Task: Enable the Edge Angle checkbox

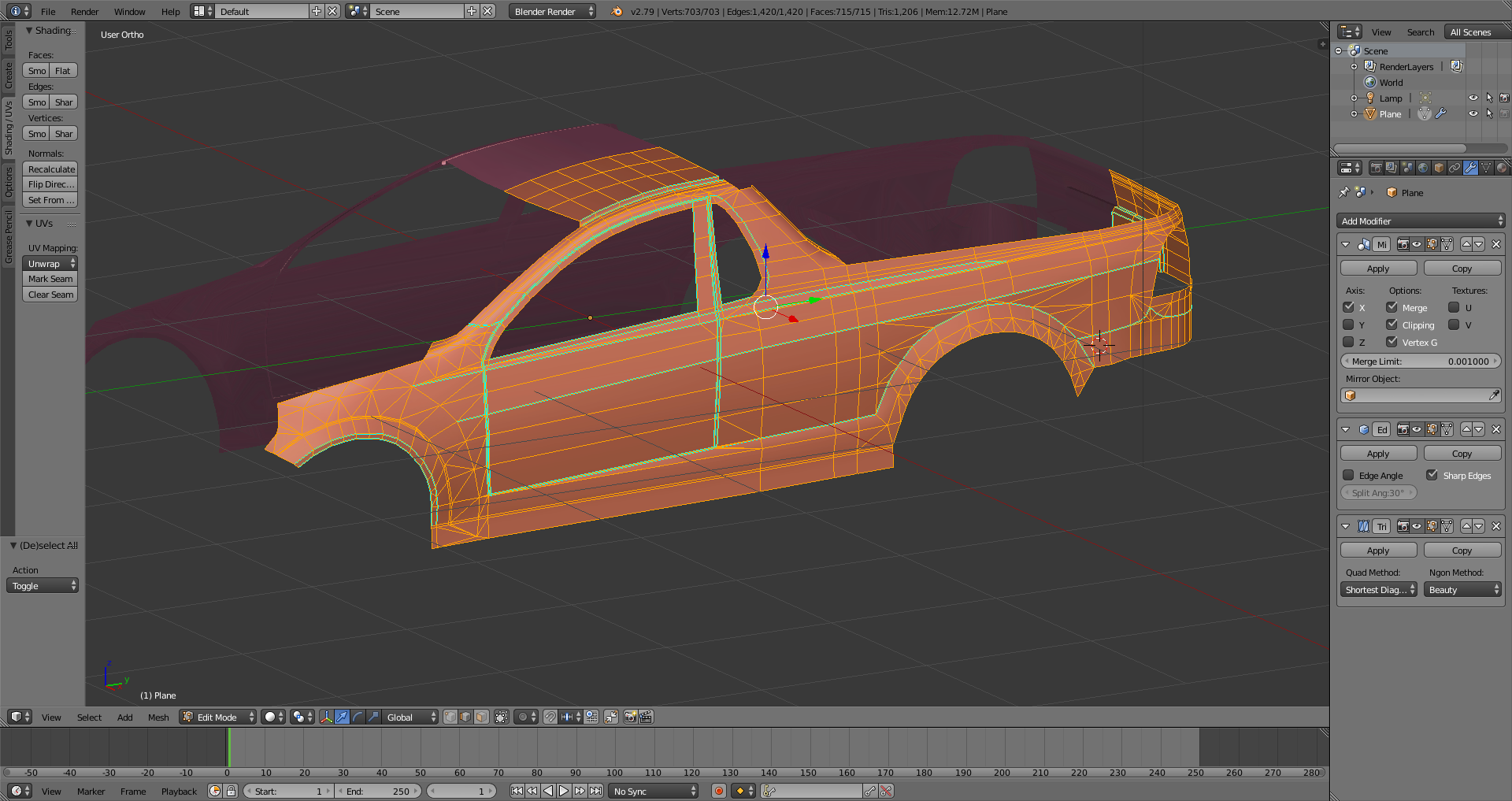Action: click(1348, 475)
